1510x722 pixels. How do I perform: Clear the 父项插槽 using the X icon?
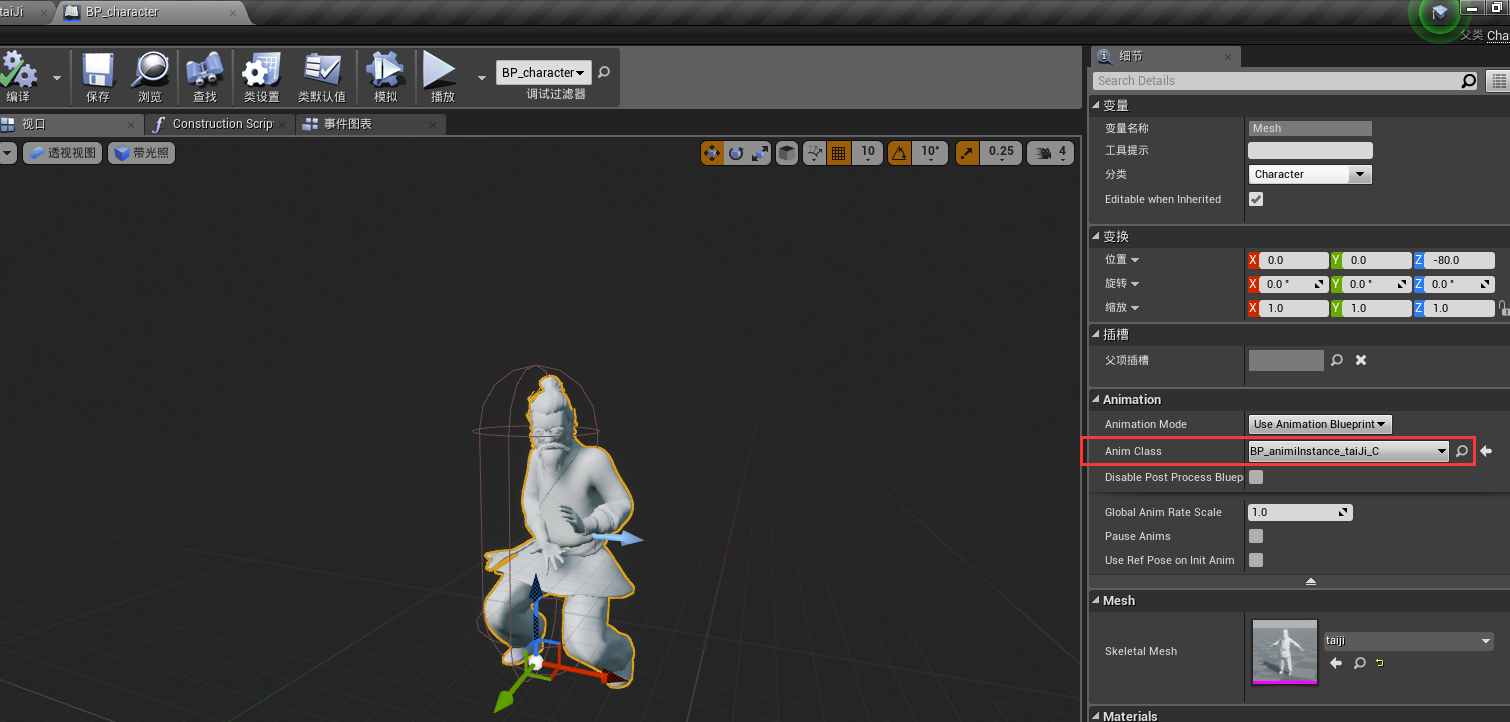coord(1360,360)
